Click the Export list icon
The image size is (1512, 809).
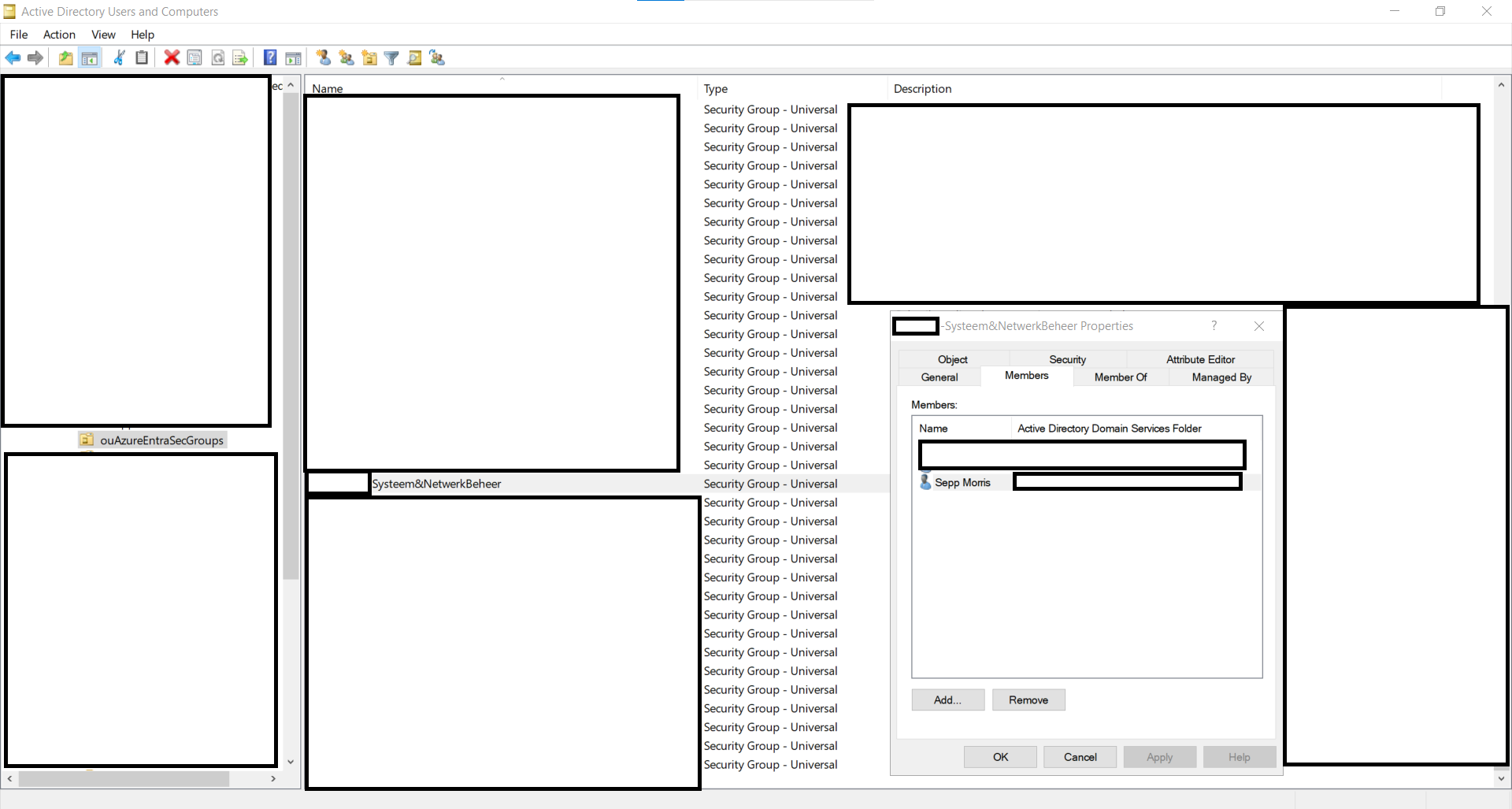tap(240, 58)
